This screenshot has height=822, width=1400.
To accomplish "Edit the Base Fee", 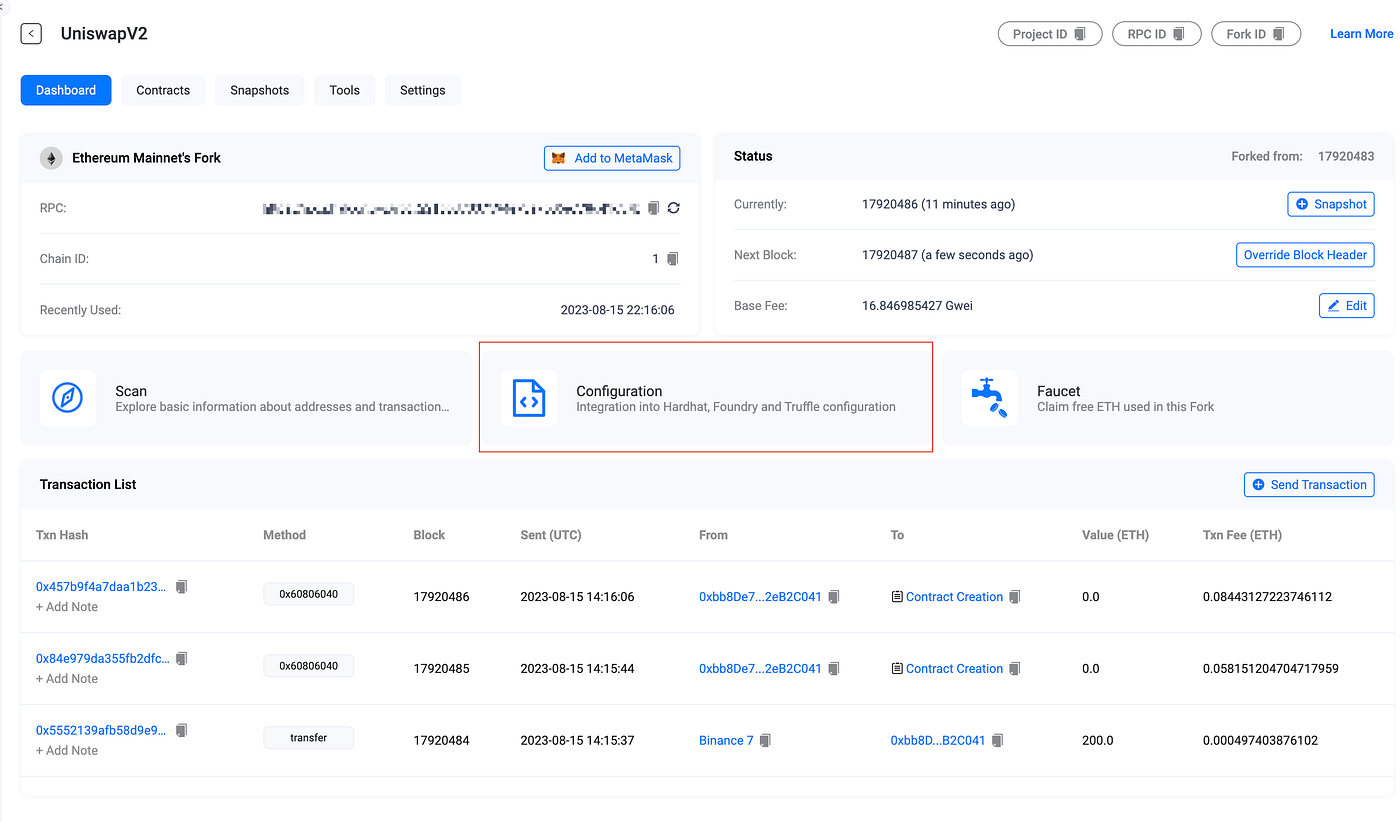I will tap(1346, 306).
